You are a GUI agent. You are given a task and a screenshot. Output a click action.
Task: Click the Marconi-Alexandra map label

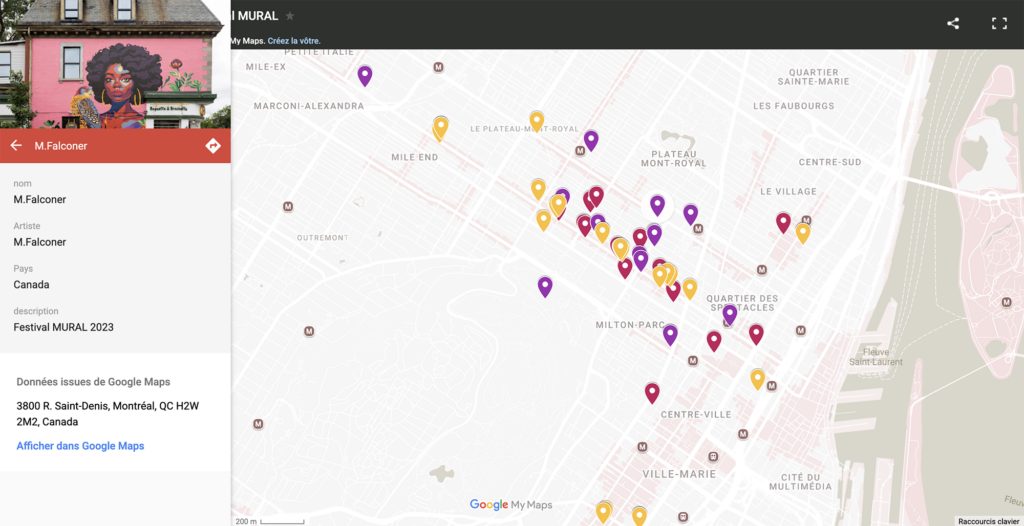click(309, 106)
